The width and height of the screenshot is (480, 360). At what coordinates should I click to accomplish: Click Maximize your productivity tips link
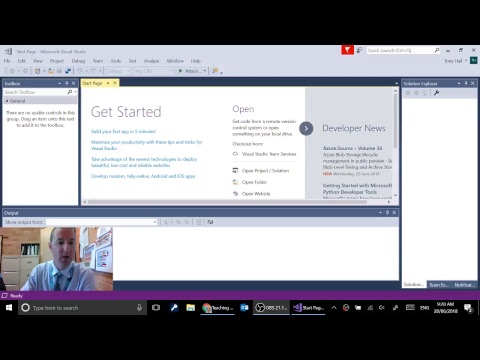(147, 145)
